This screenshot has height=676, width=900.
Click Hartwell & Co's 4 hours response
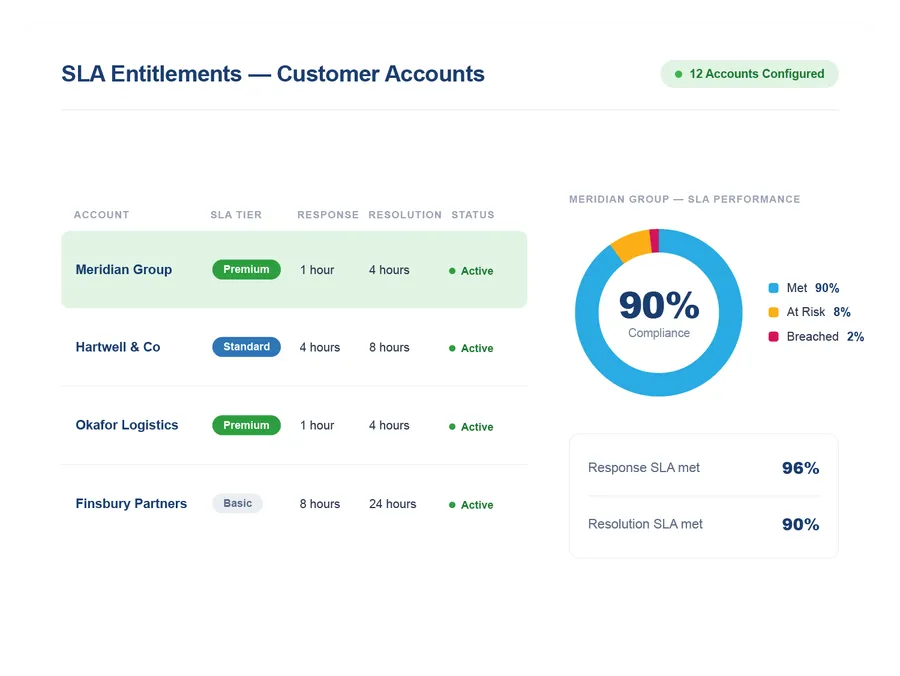320,347
